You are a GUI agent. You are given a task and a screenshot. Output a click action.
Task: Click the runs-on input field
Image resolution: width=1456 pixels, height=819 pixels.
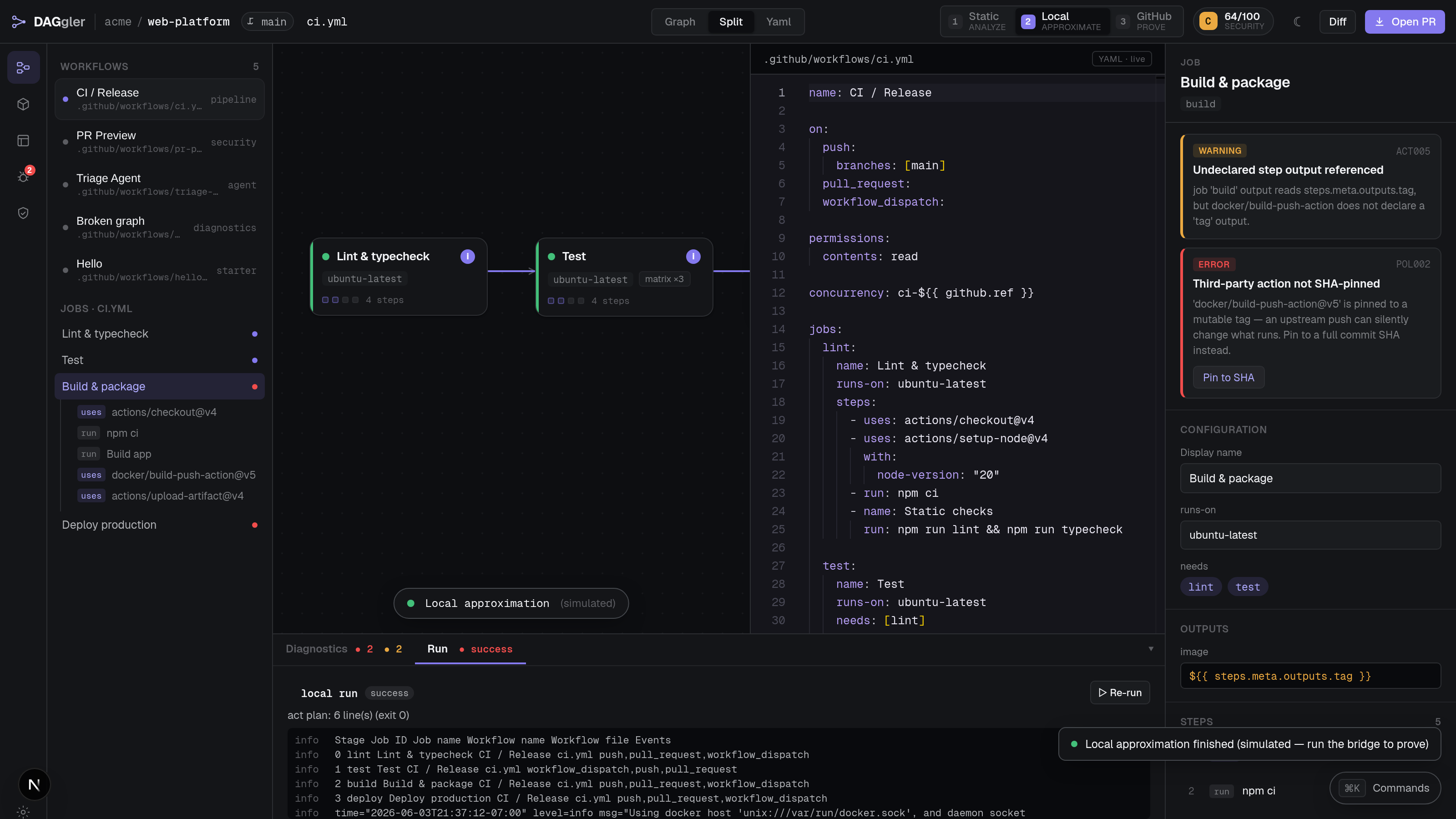click(1310, 535)
